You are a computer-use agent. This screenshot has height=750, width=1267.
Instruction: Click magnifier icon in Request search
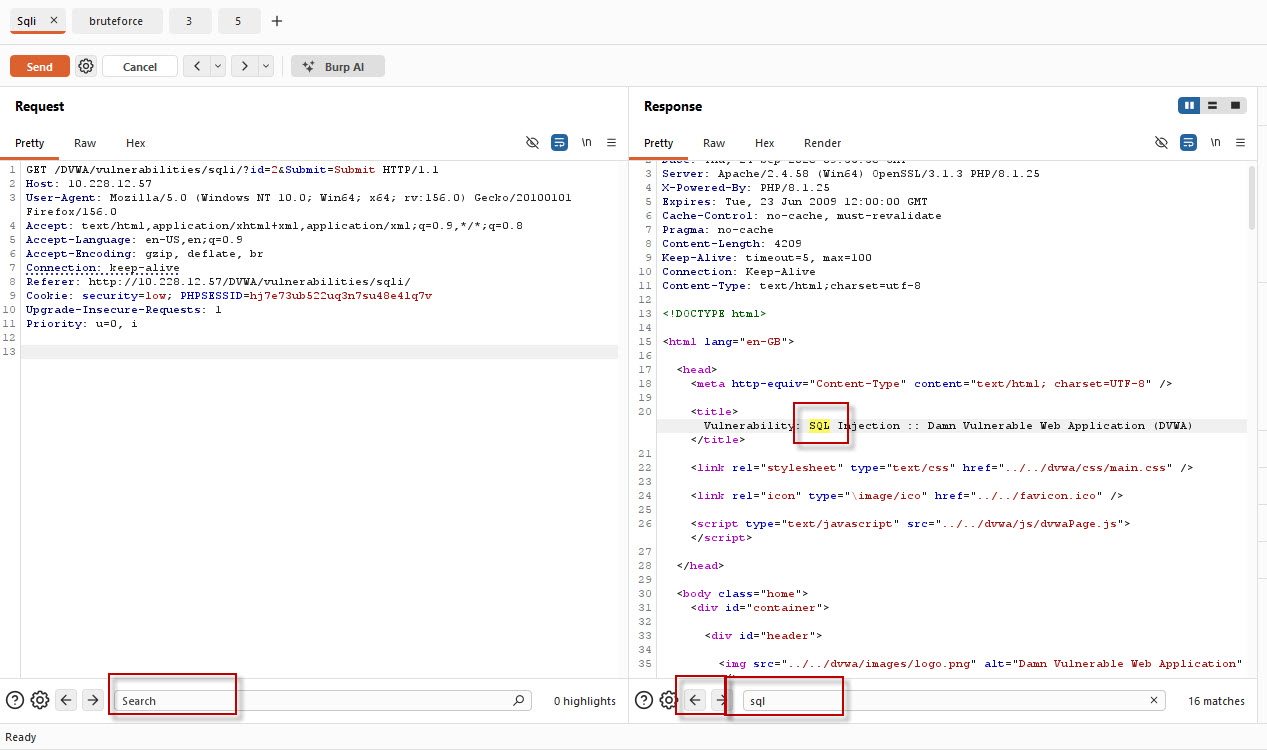pos(519,701)
